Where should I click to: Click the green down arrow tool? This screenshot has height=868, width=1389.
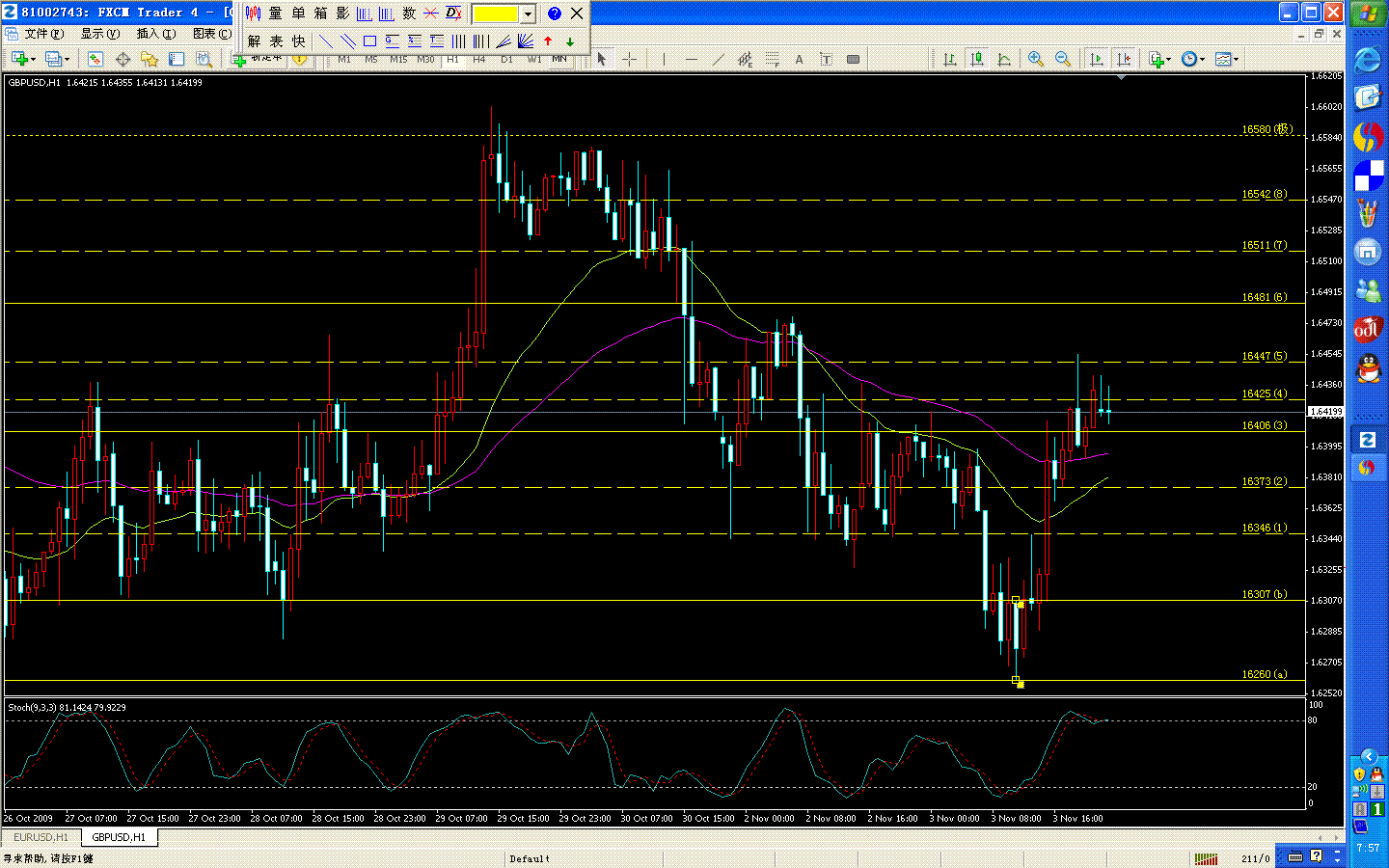570,41
